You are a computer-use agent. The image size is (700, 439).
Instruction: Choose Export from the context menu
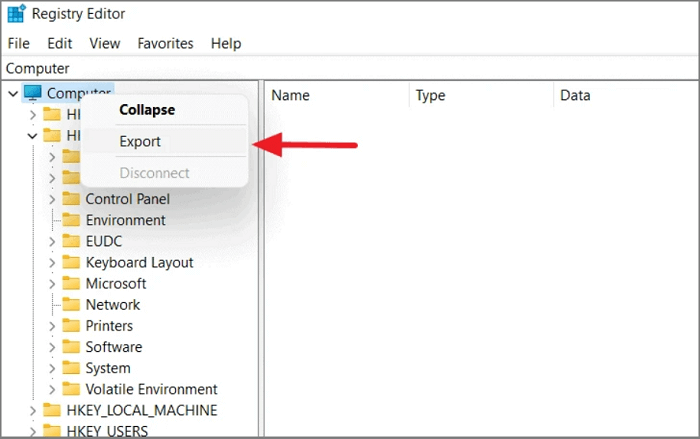coord(140,142)
